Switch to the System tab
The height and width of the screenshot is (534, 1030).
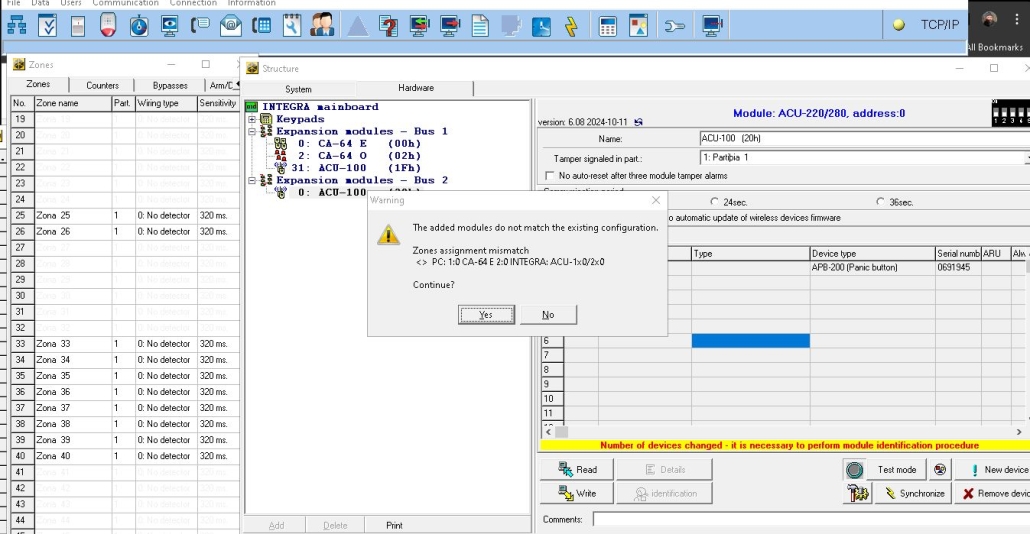(x=298, y=89)
